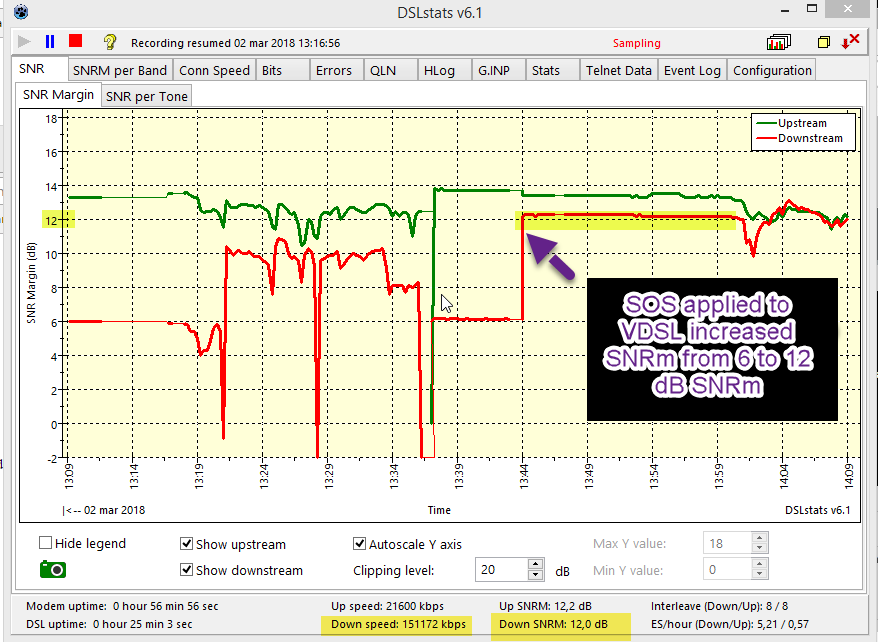This screenshot has width=878, height=642.
Task: Open the Telnet Data tab
Action: pos(619,71)
